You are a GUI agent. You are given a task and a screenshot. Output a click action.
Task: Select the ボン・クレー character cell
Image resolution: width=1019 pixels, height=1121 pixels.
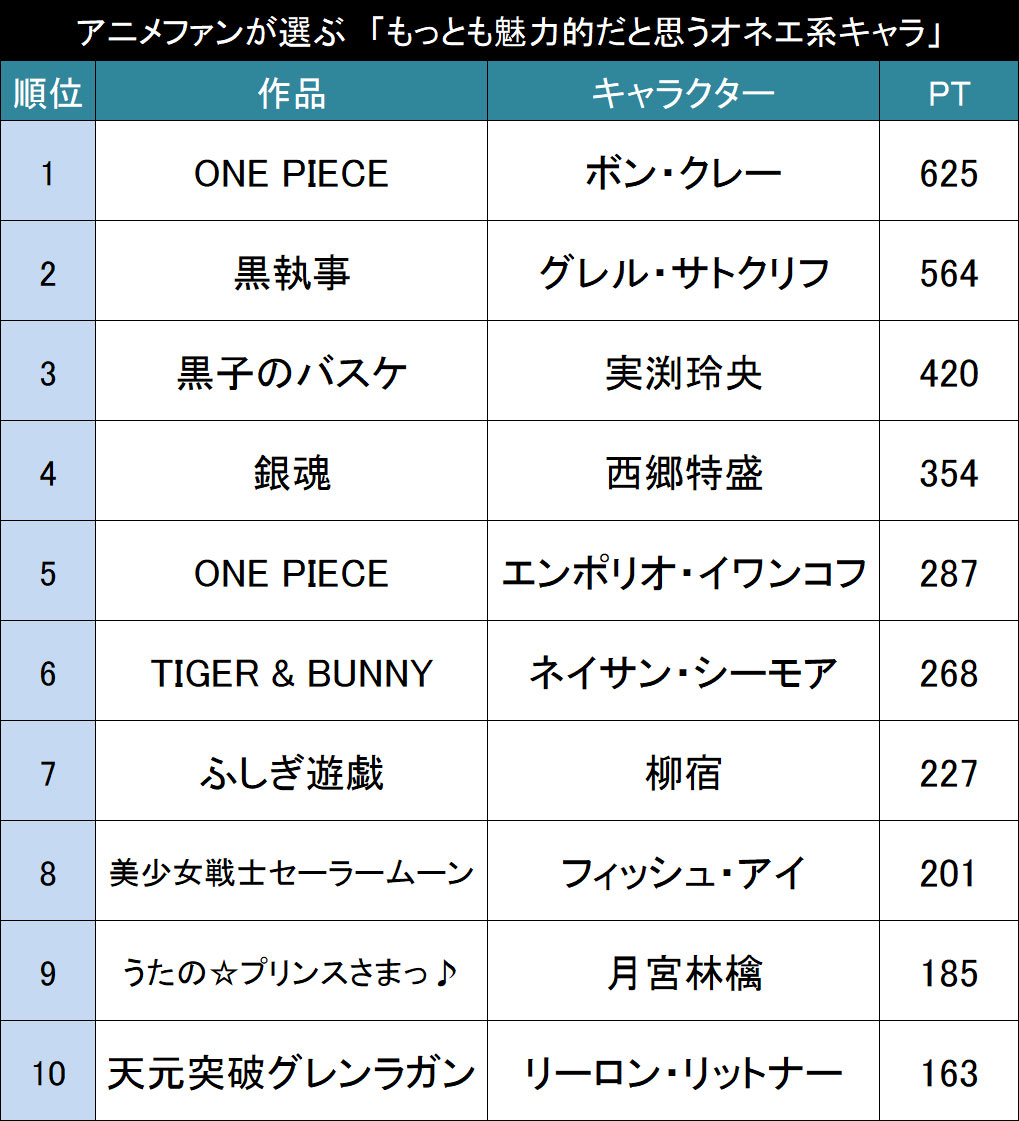[683, 171]
